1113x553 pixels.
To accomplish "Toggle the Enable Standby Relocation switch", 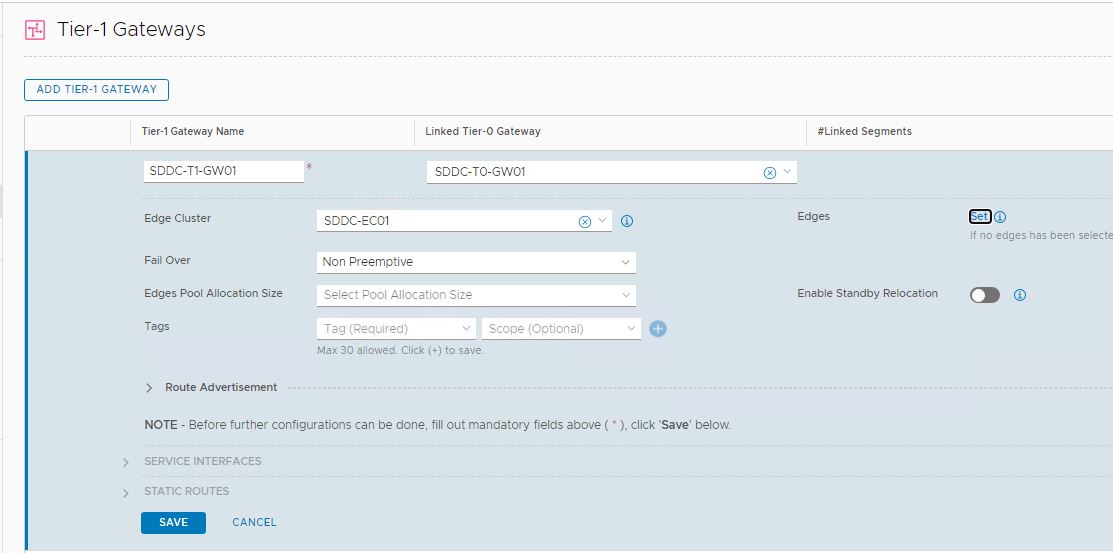I will pos(984,295).
